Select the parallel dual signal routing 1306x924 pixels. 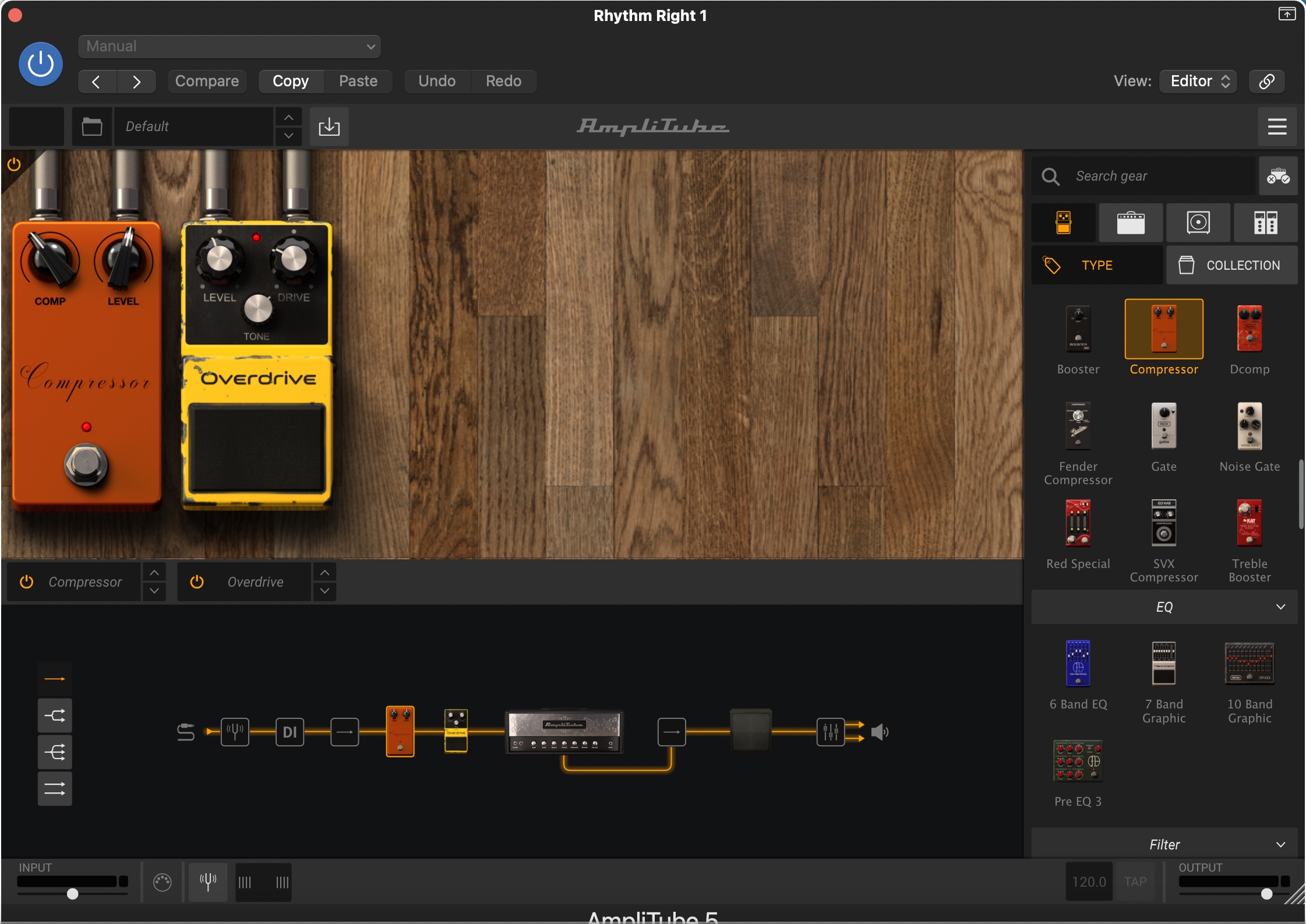pyautogui.click(x=55, y=789)
